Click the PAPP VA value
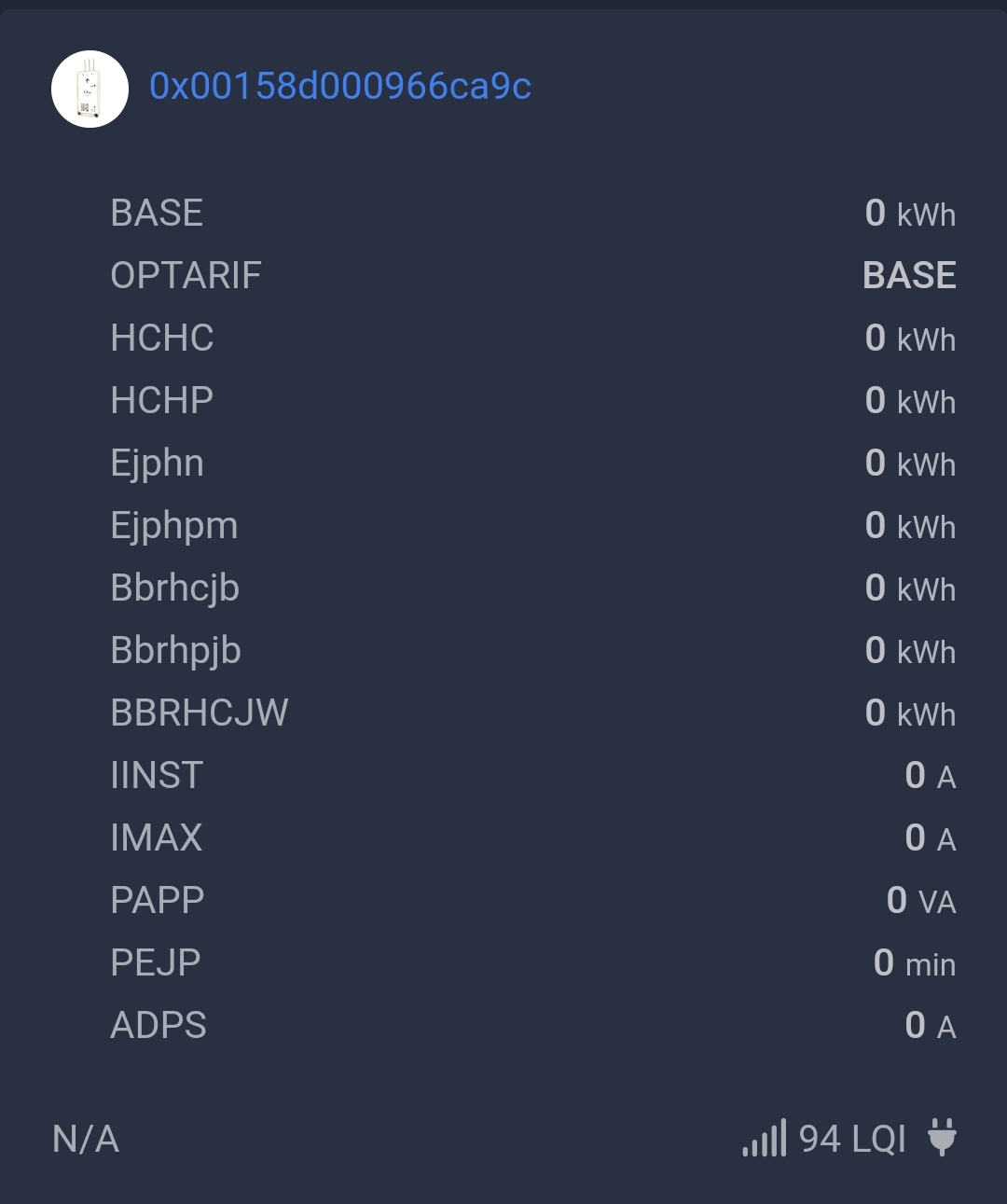The height and width of the screenshot is (1204, 1007). pos(921,900)
